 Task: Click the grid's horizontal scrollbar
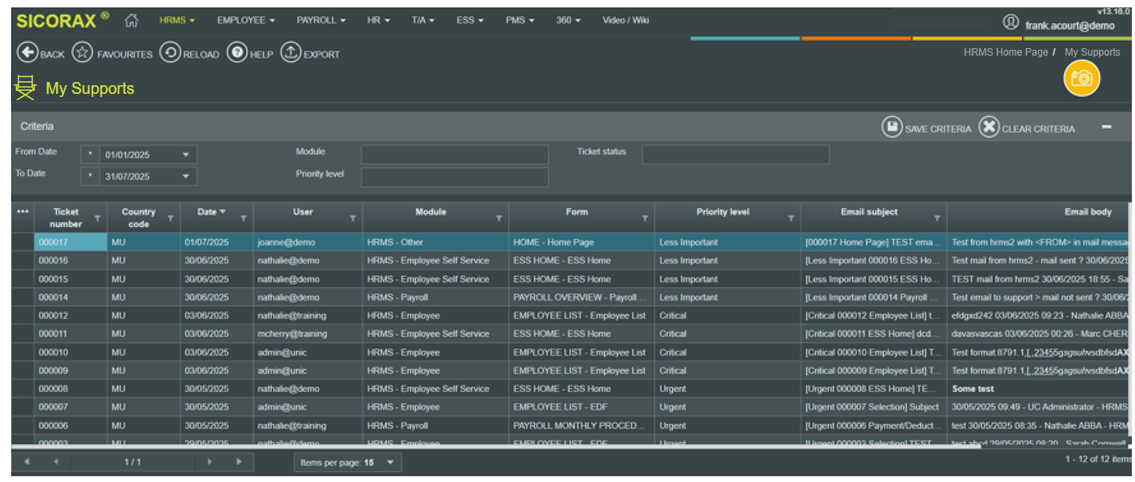[495, 447]
